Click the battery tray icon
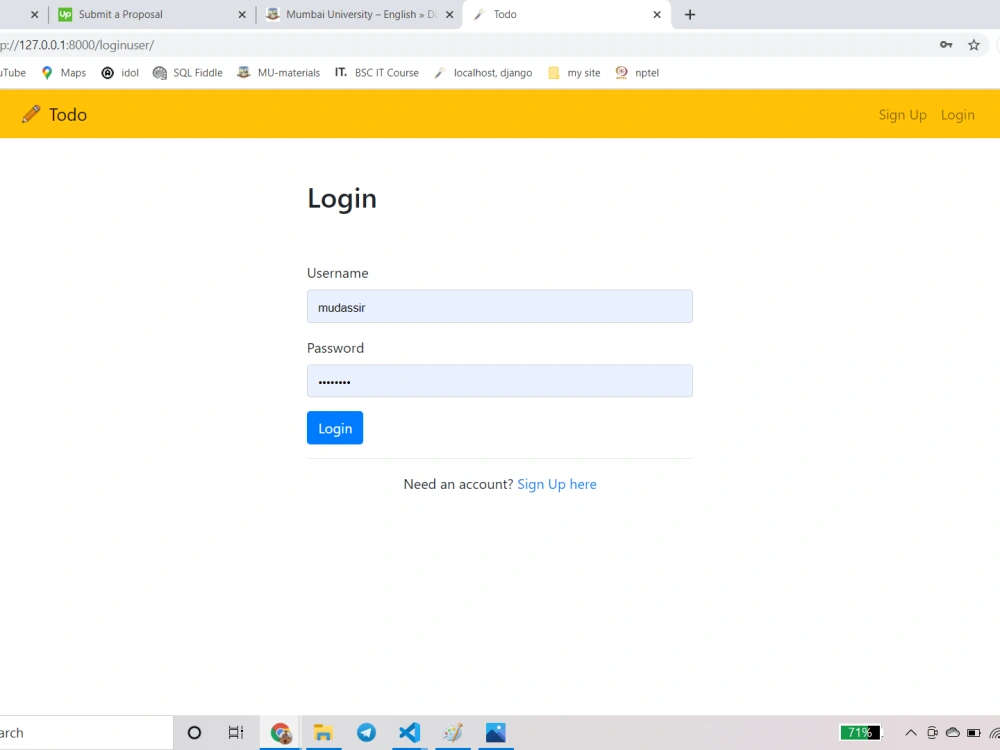The height and width of the screenshot is (750, 1000). coord(974,733)
